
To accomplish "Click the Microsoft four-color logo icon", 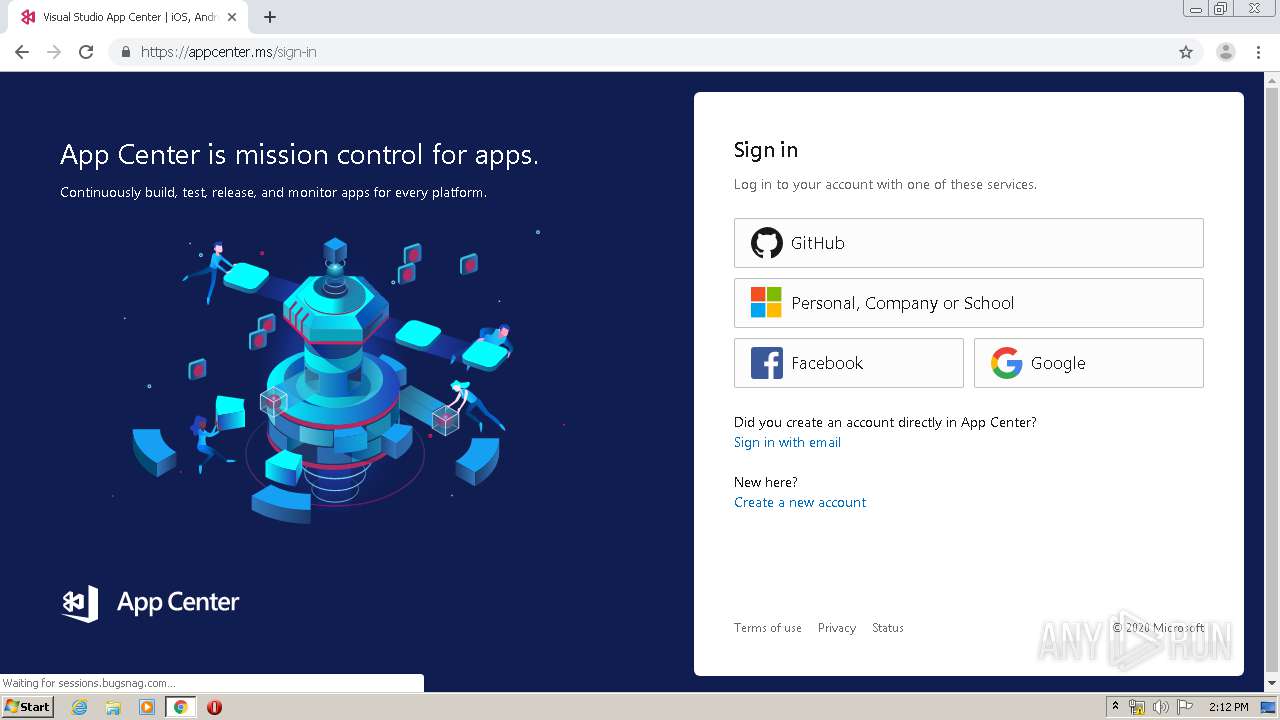I will click(766, 303).
